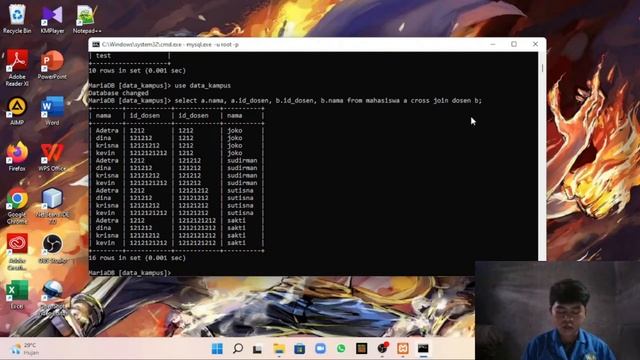Viewport: 640px width, 360px height.
Task: Click the "Database changed" message
Action: point(118,93)
